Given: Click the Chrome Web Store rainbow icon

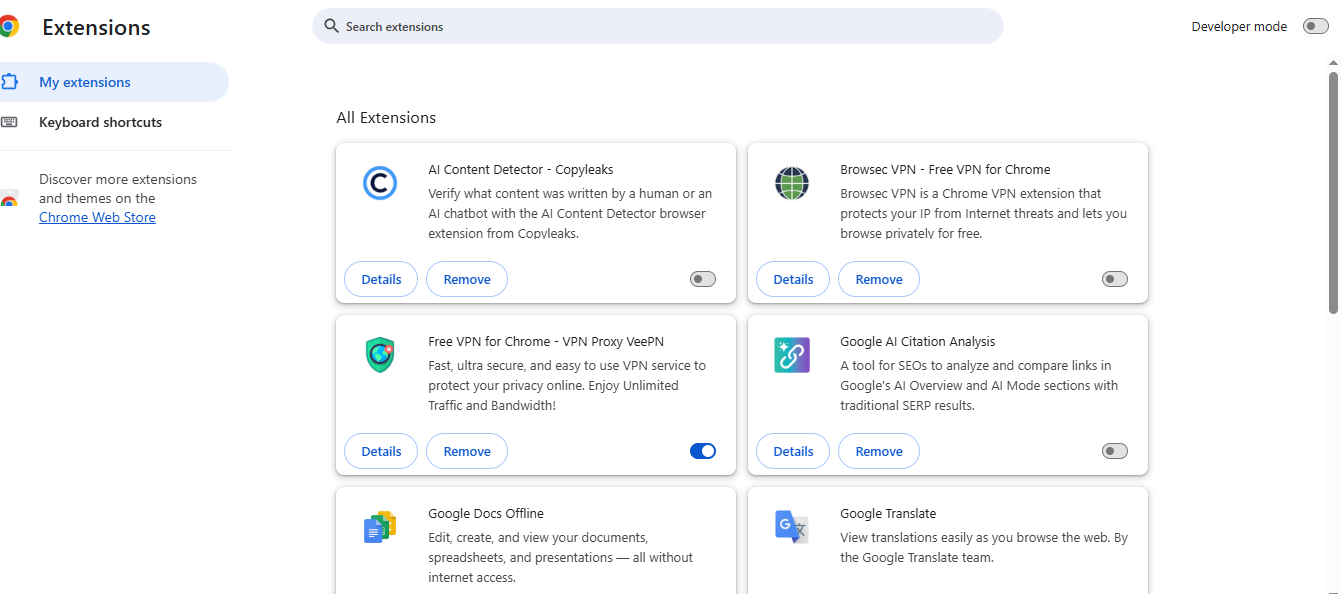Looking at the screenshot, I should click(8, 198).
